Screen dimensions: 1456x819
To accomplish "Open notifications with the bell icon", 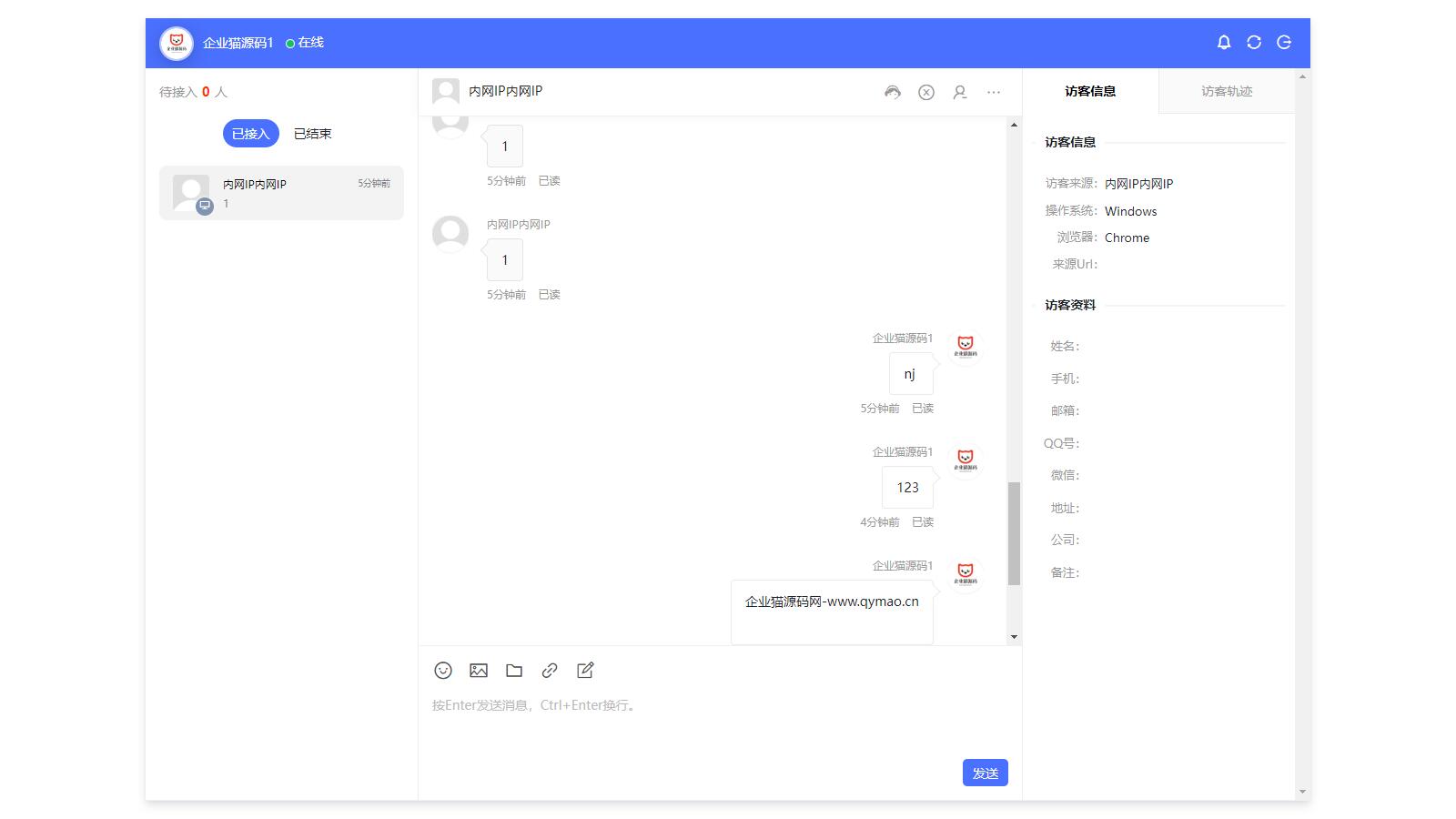I will tap(1223, 42).
